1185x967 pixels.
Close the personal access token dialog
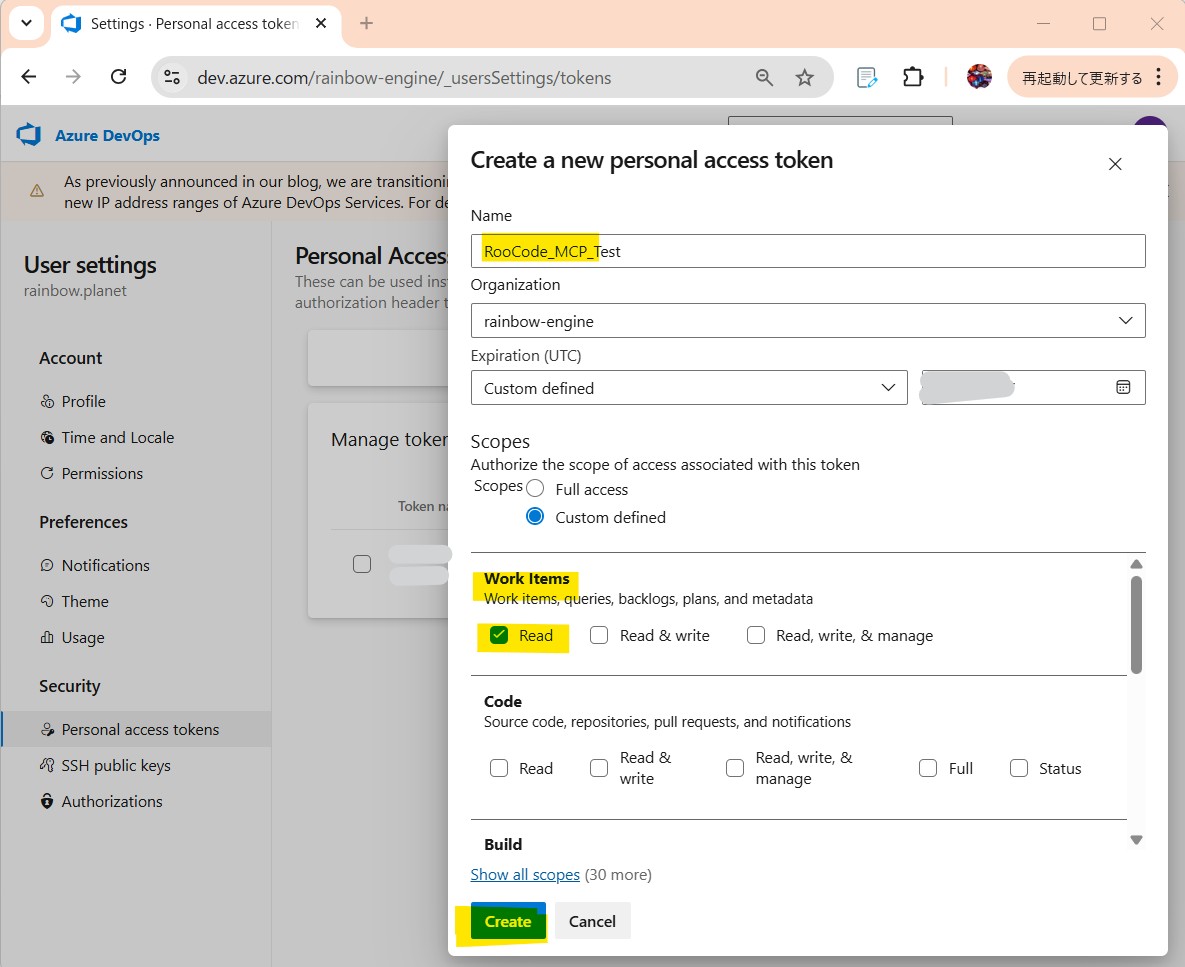click(x=1115, y=164)
